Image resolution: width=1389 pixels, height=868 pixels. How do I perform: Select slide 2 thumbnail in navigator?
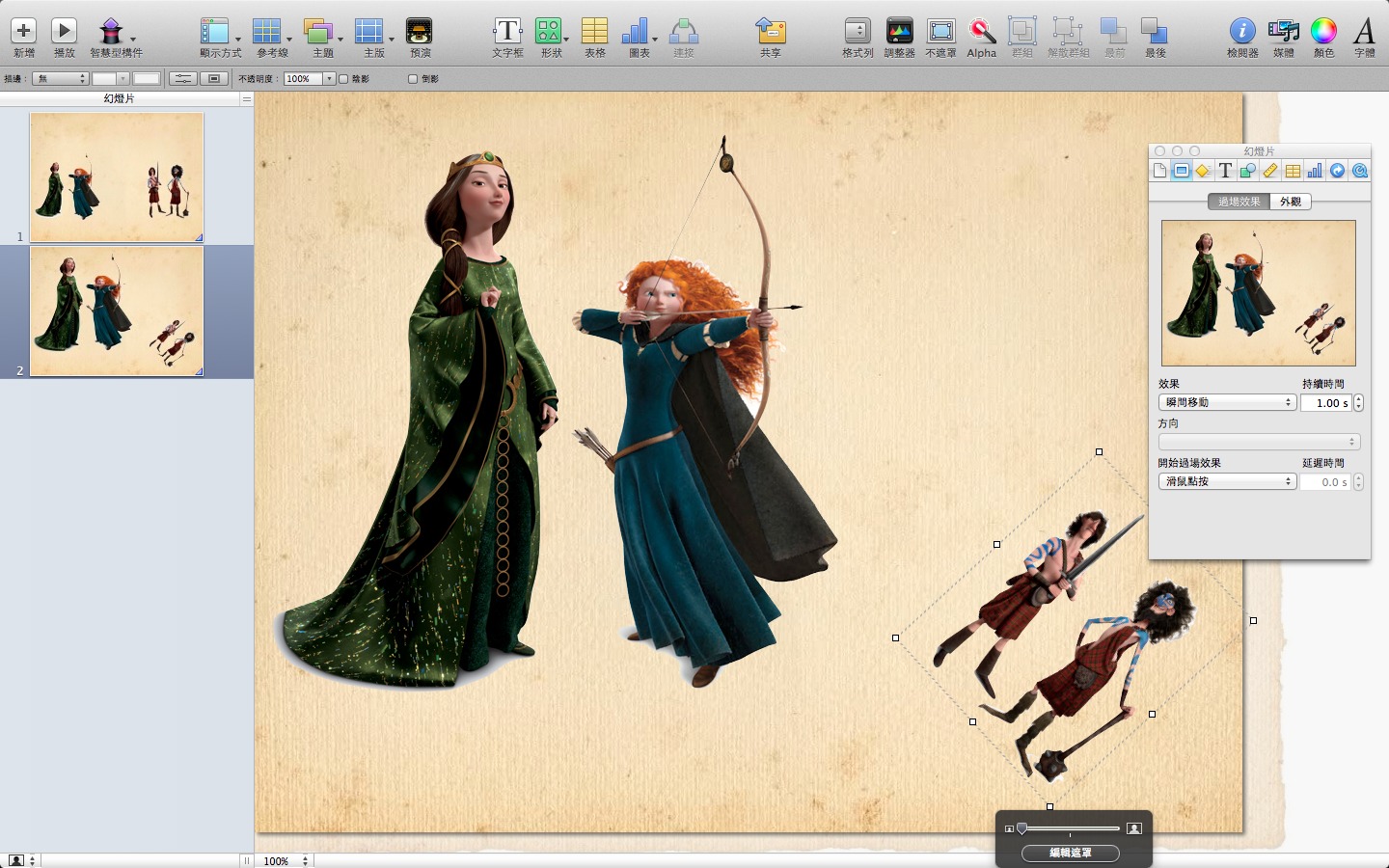pyautogui.click(x=117, y=312)
